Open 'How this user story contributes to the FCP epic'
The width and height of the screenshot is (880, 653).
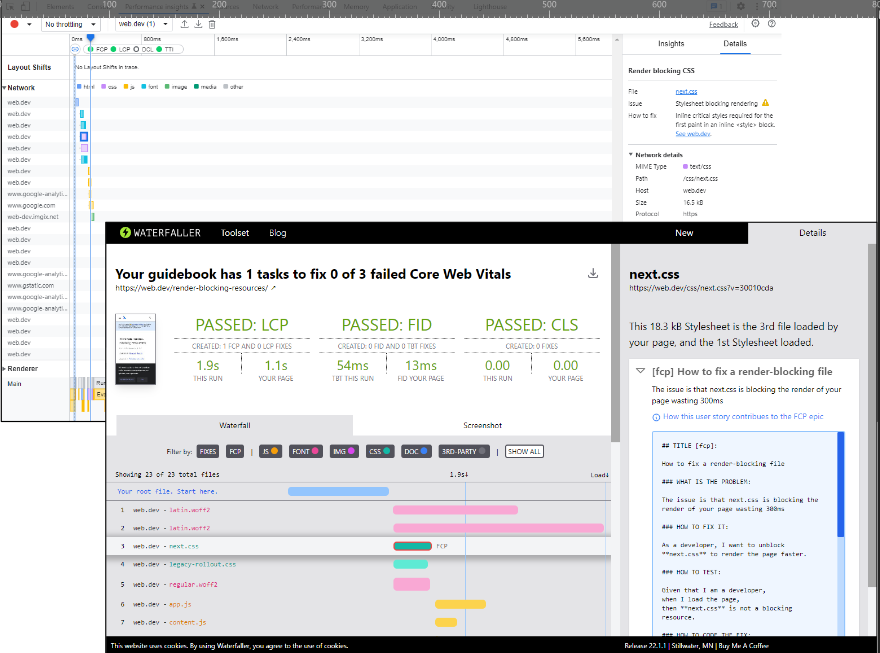[743, 417]
